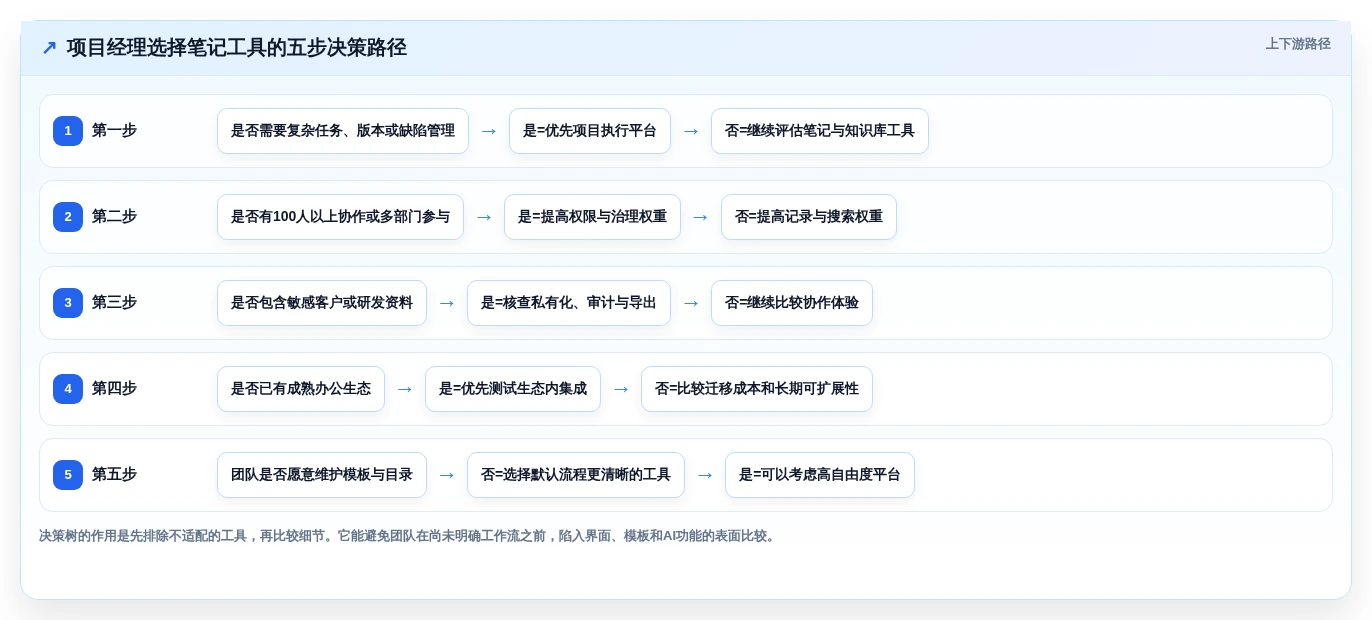This screenshot has width=1372, height=620.
Task: Click the heading 项目经理选择笔记工具的五步决策路径
Action: point(237,48)
